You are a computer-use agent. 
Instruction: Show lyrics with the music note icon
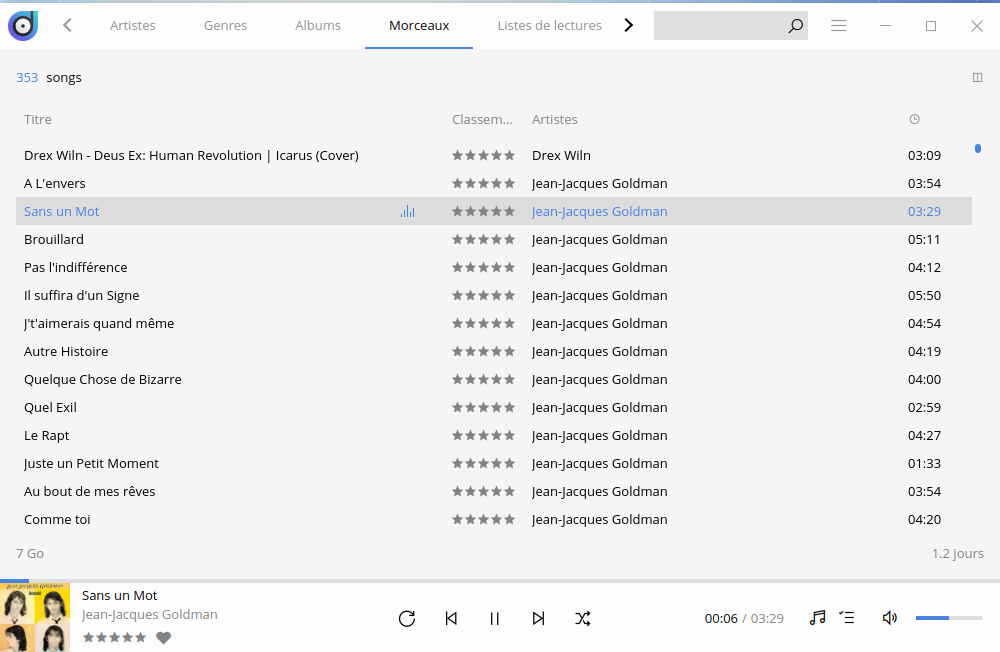pos(817,618)
